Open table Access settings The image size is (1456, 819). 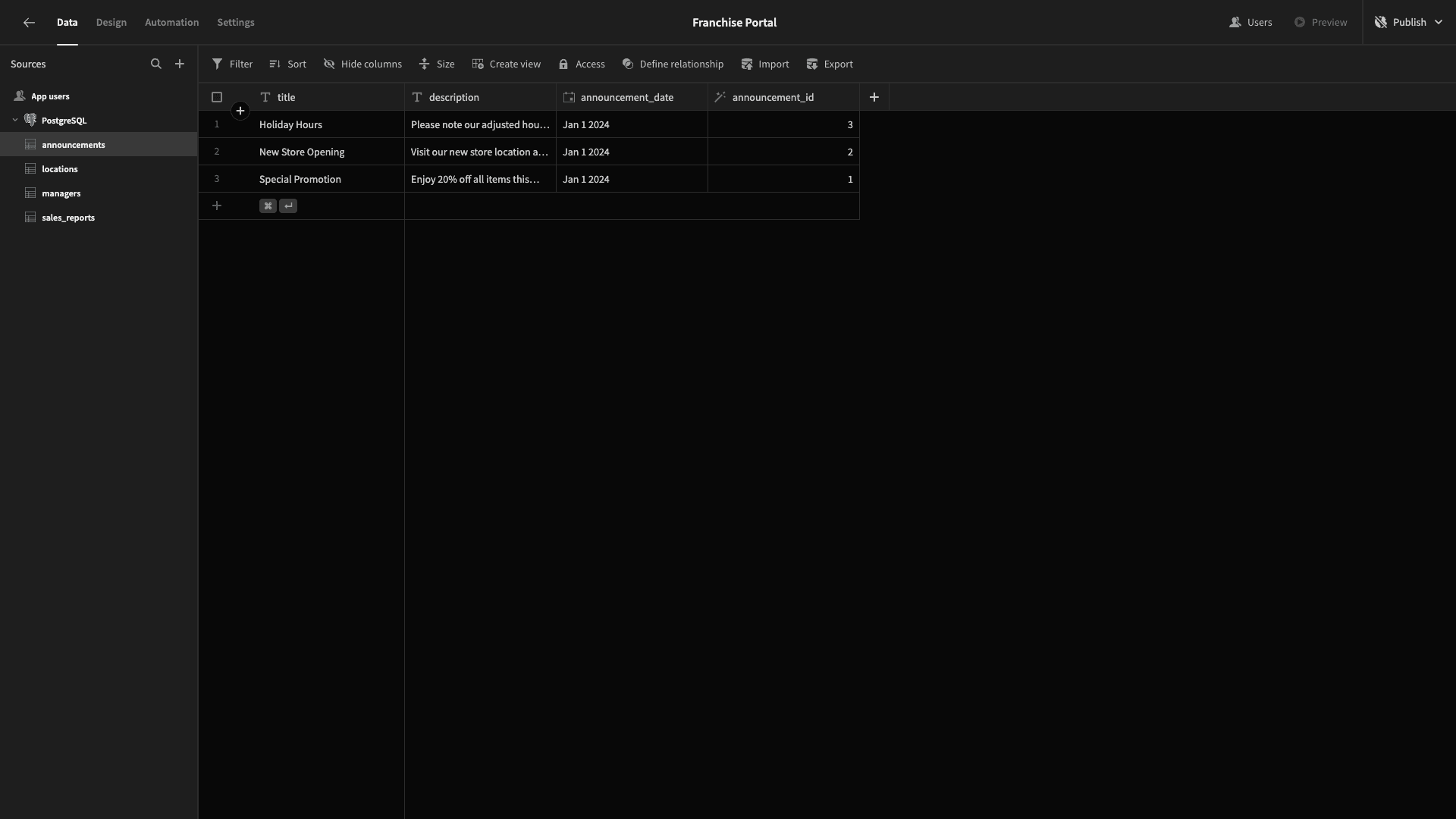coord(582,64)
